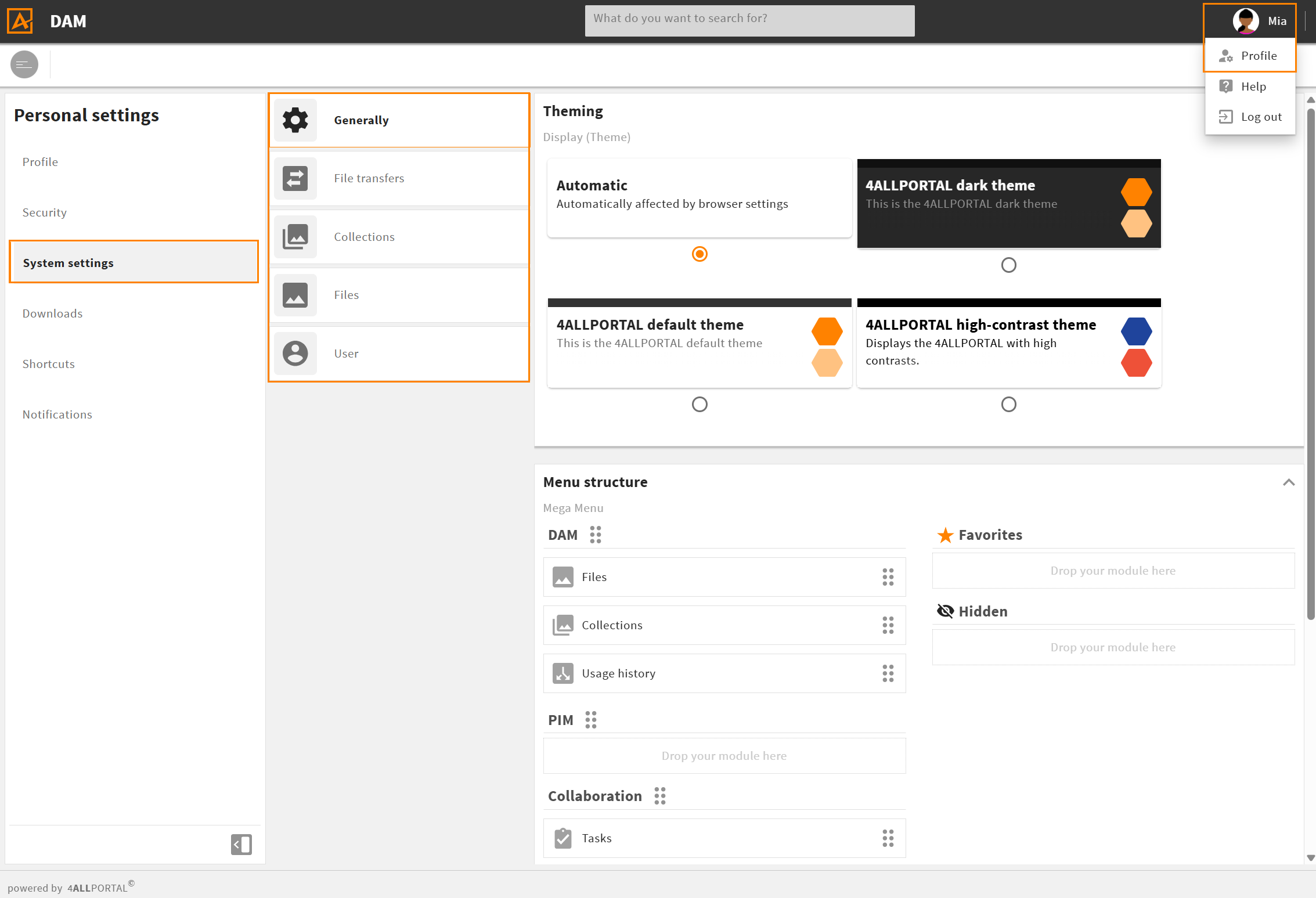Select the User settings category
The width and height of the screenshot is (1316, 898).
point(399,353)
